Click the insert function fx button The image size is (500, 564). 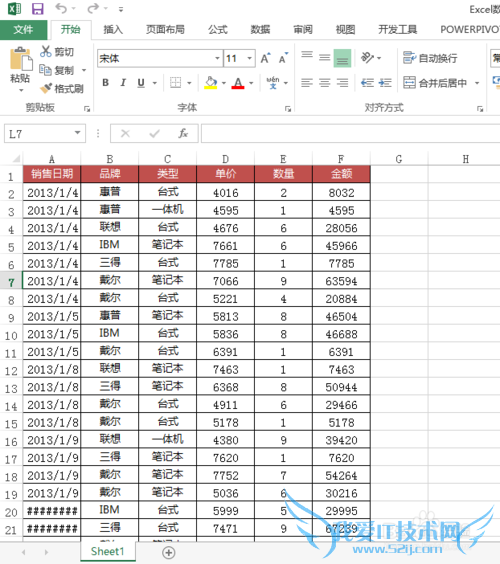click(183, 133)
